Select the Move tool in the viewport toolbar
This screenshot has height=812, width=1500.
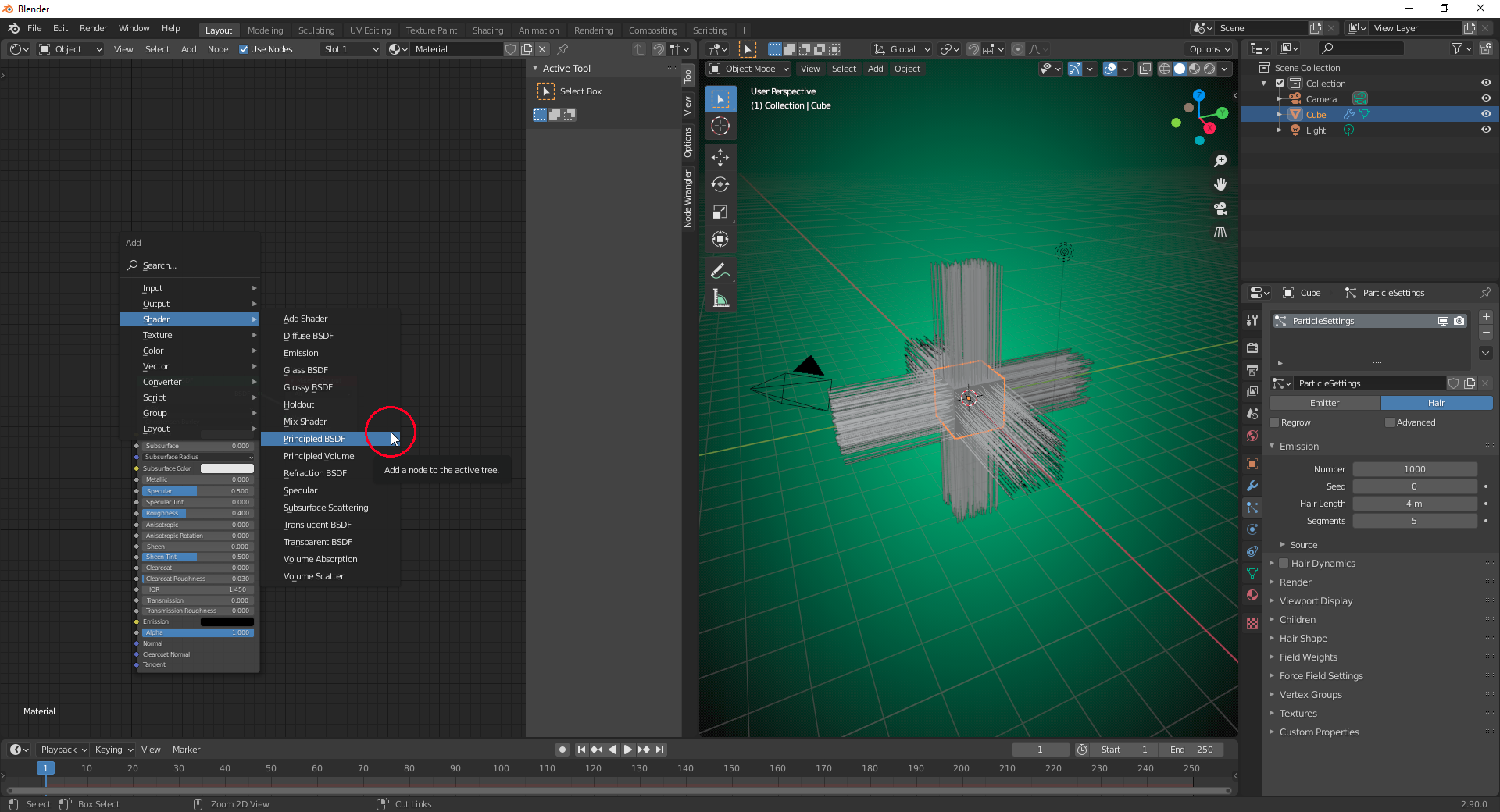[x=720, y=157]
